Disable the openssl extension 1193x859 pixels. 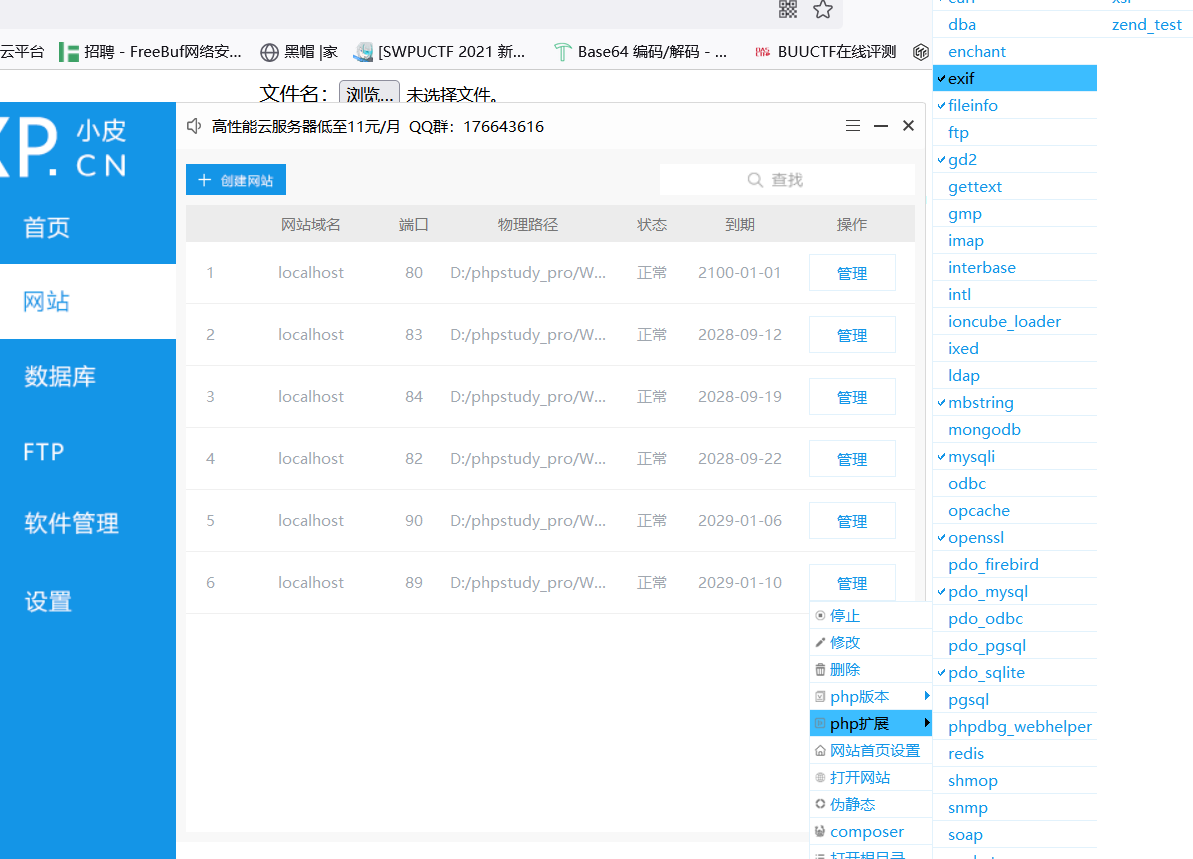(x=1015, y=537)
